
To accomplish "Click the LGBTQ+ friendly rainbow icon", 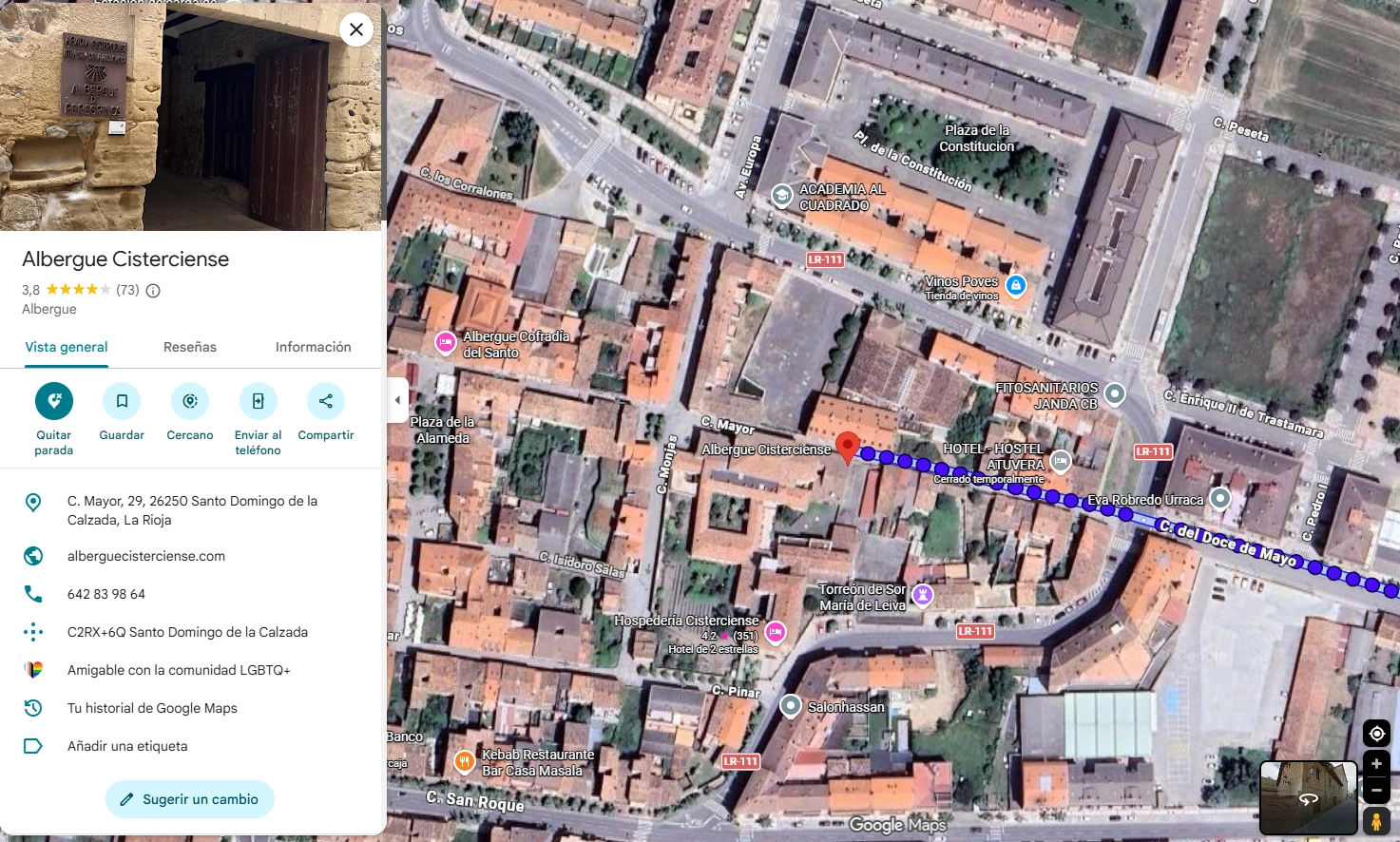I will pyautogui.click(x=33, y=670).
